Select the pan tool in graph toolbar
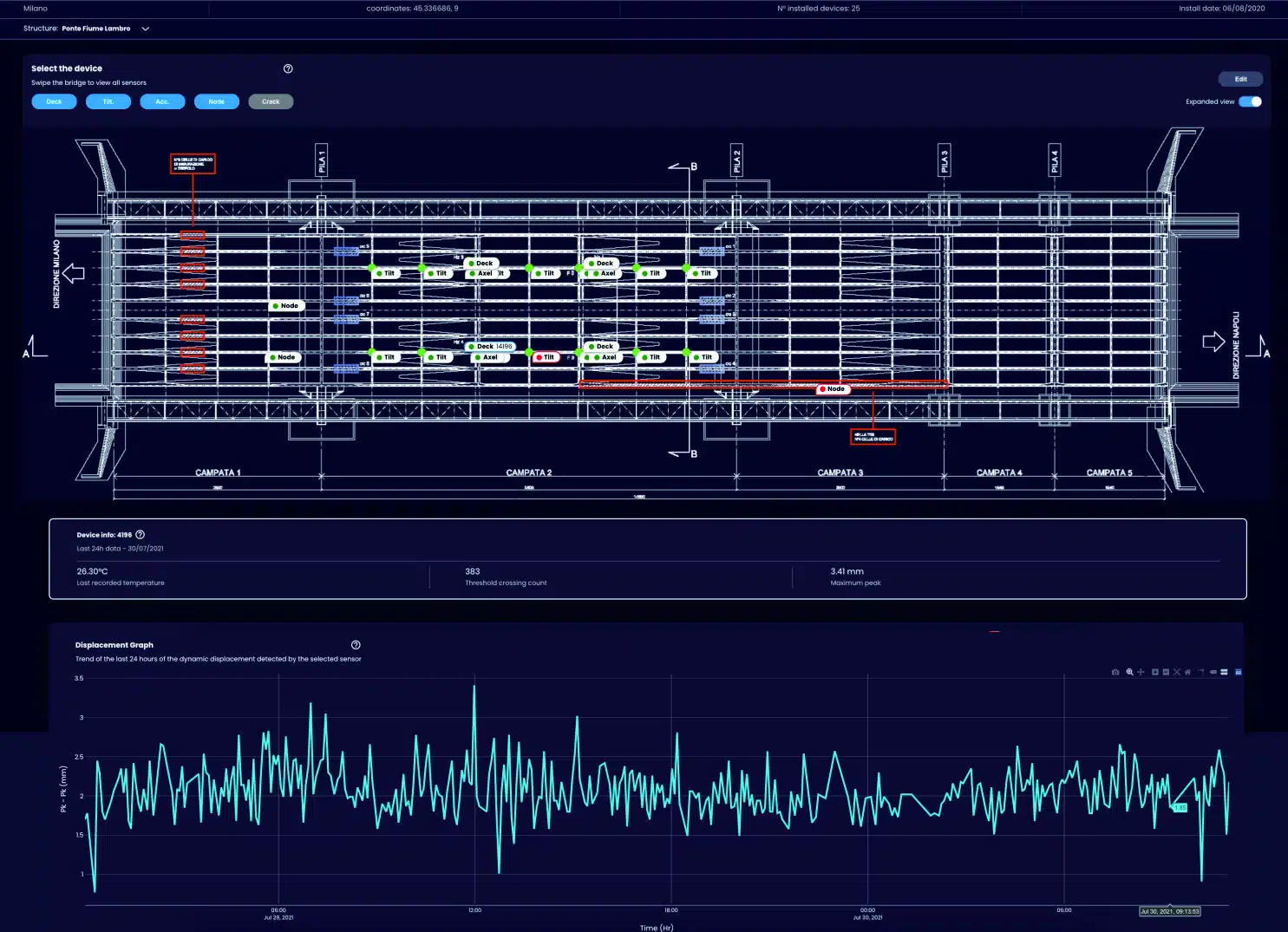The height and width of the screenshot is (932, 1288). tap(1141, 672)
